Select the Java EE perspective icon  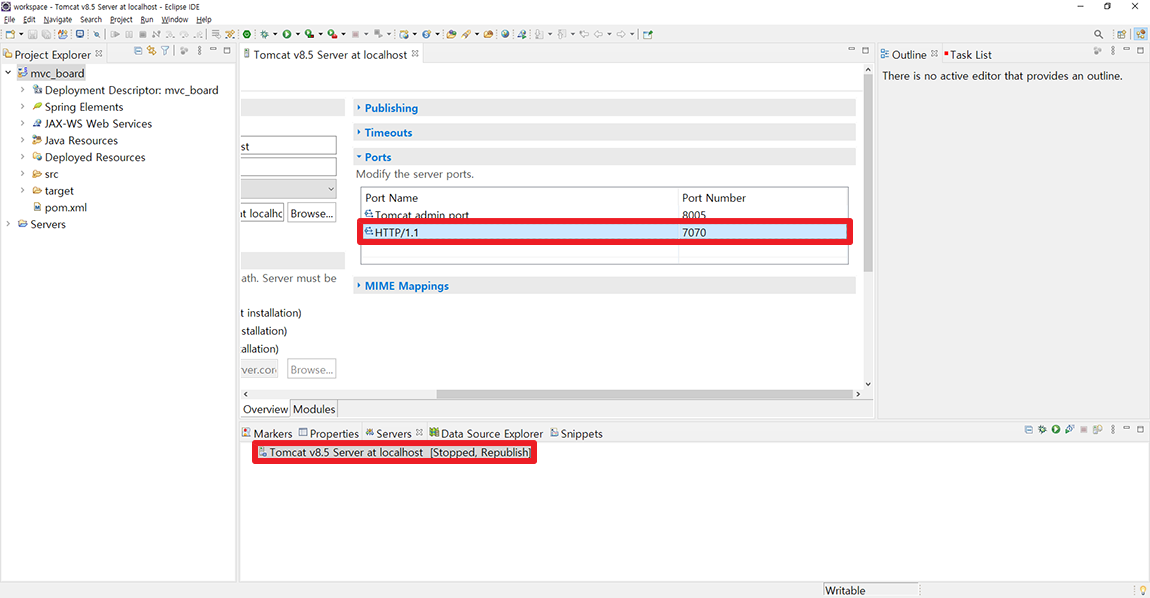(1140, 34)
